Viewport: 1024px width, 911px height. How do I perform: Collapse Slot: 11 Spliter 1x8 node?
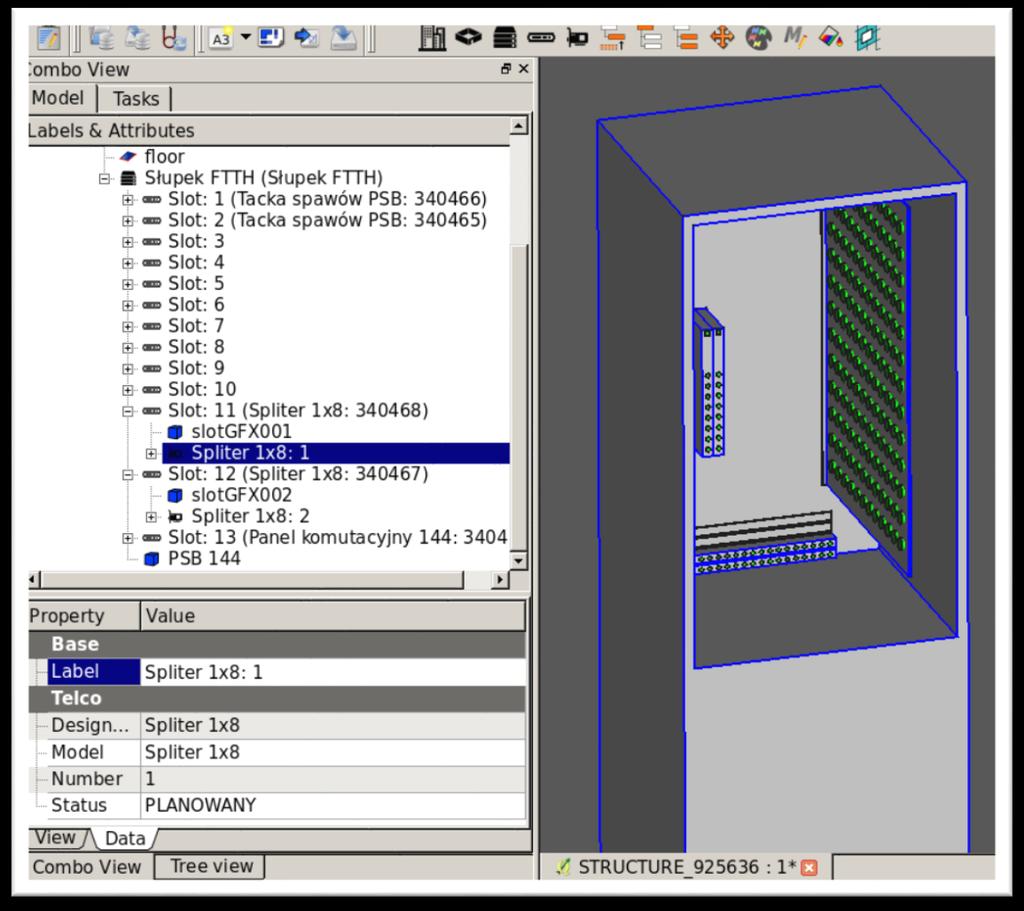click(128, 411)
